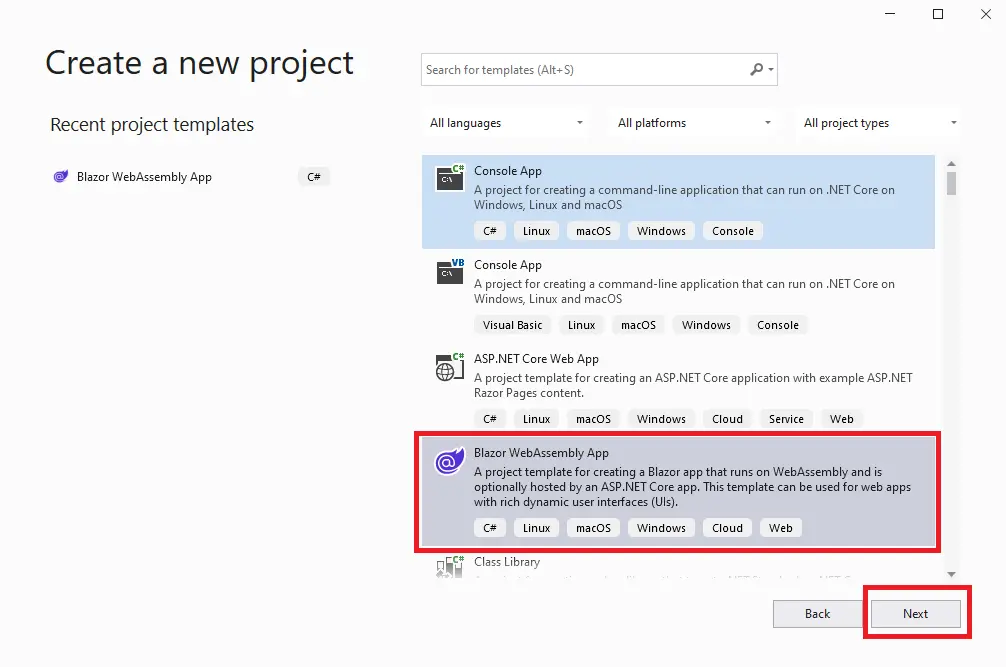Go to the next step with Next
This screenshot has width=1006, height=667.
(916, 614)
